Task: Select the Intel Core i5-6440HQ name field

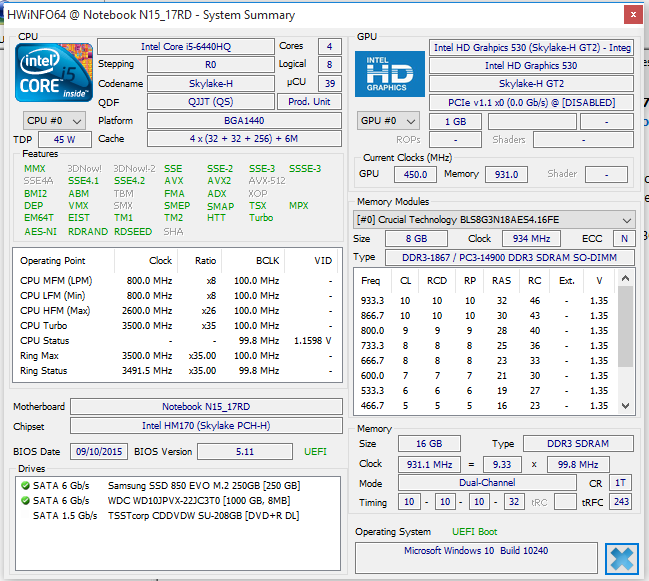Action: pyautogui.click(x=186, y=46)
